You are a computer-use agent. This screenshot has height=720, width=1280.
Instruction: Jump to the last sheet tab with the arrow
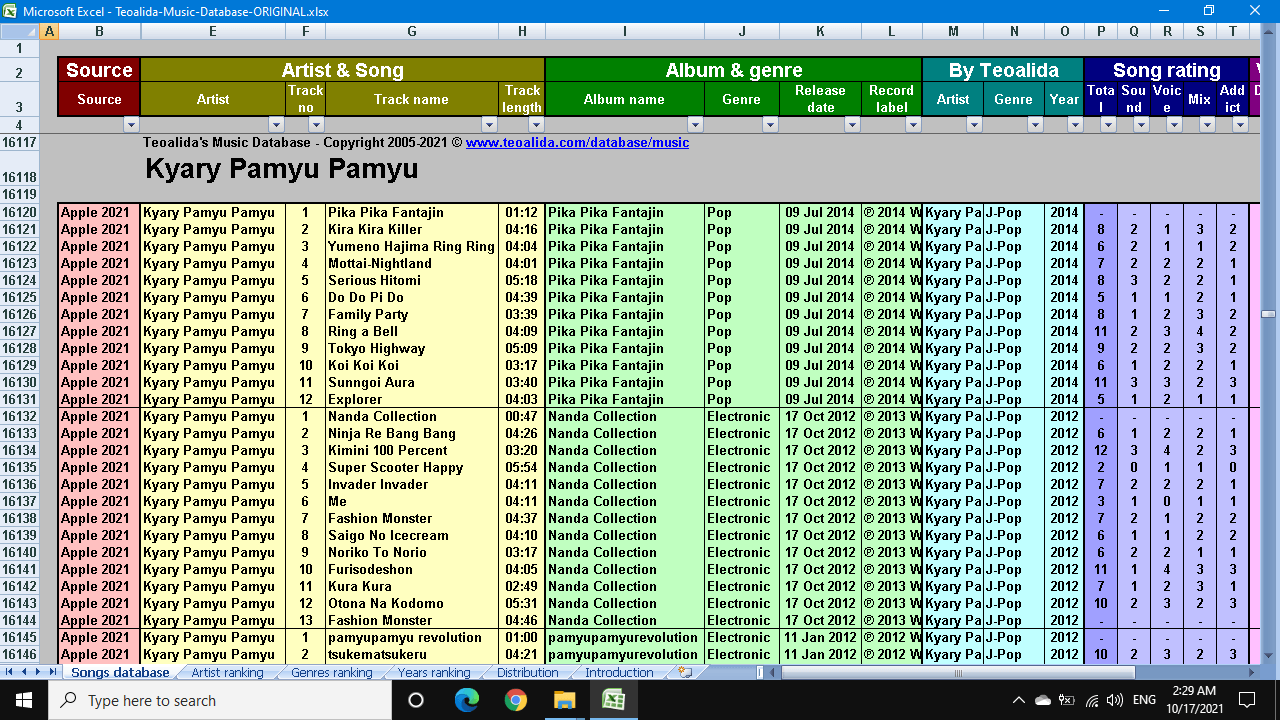[x=53, y=672]
